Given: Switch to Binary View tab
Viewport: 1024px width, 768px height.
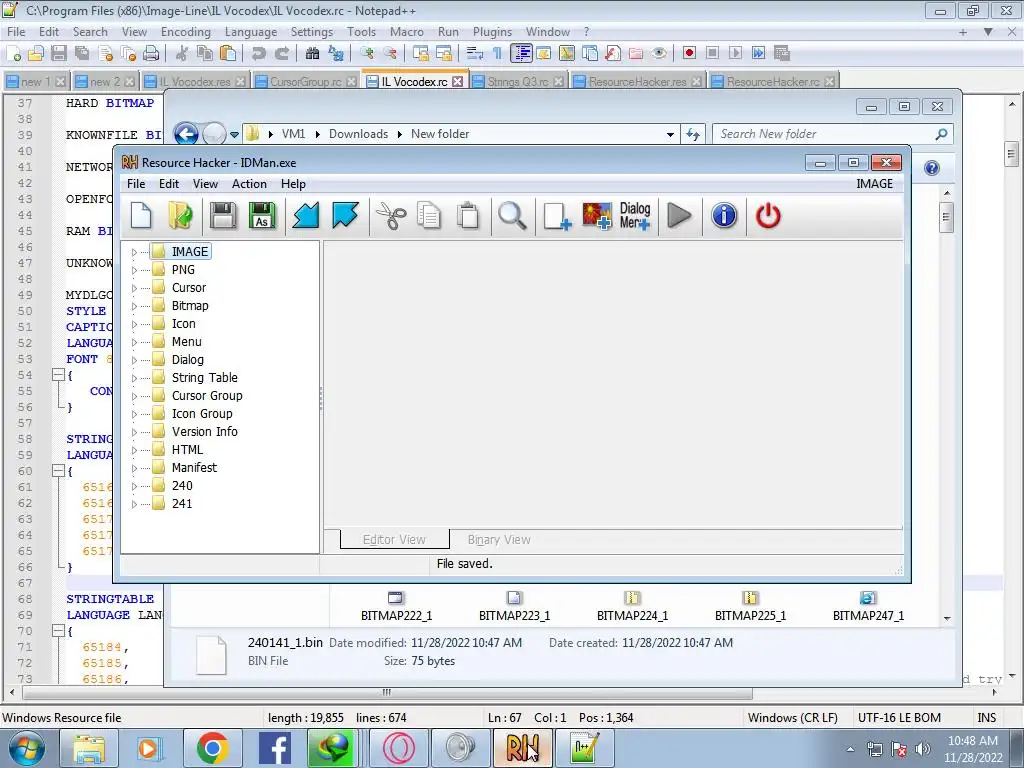Looking at the screenshot, I should [499, 539].
